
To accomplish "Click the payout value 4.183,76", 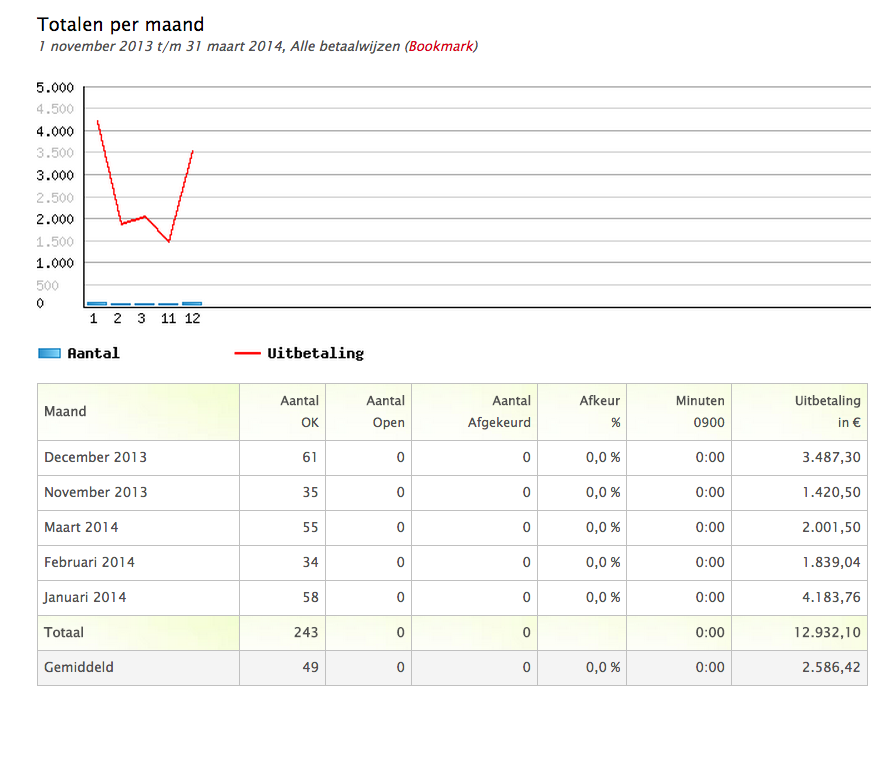I will click(x=831, y=597).
